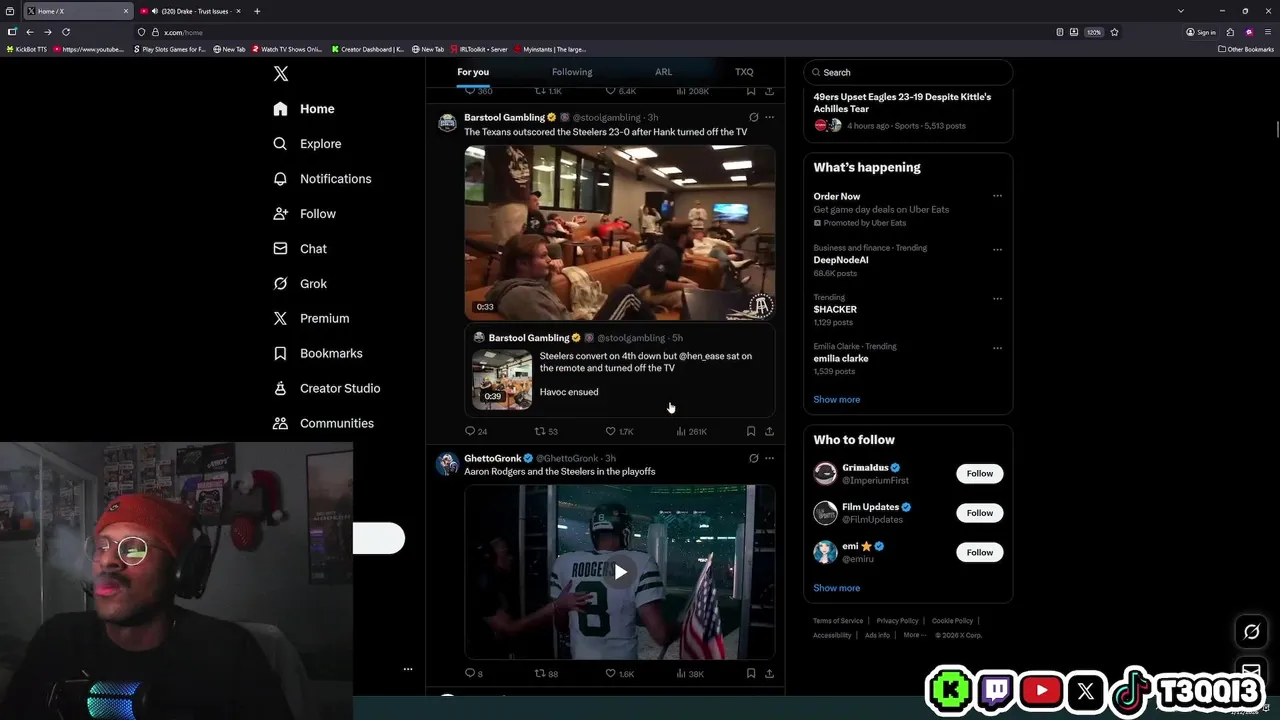Open the list all tabs dropdown

point(1181,11)
